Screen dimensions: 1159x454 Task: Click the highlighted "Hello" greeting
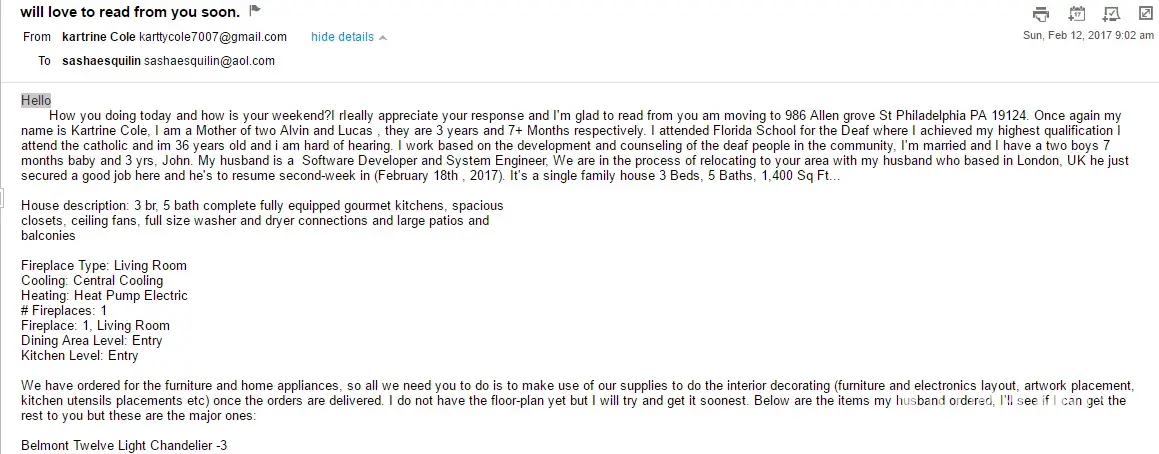[36, 100]
